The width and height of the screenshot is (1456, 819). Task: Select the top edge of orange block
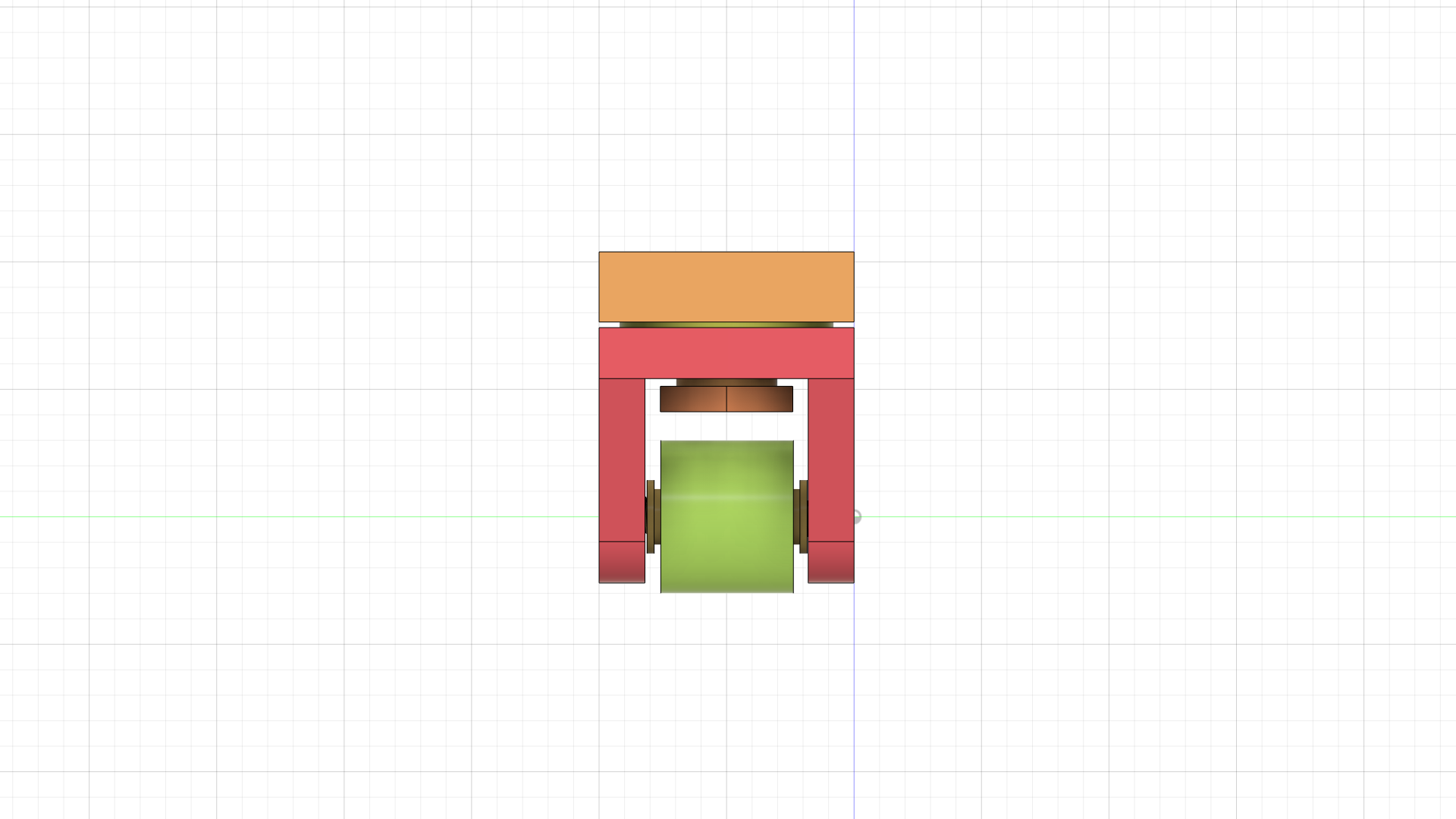[726, 252]
